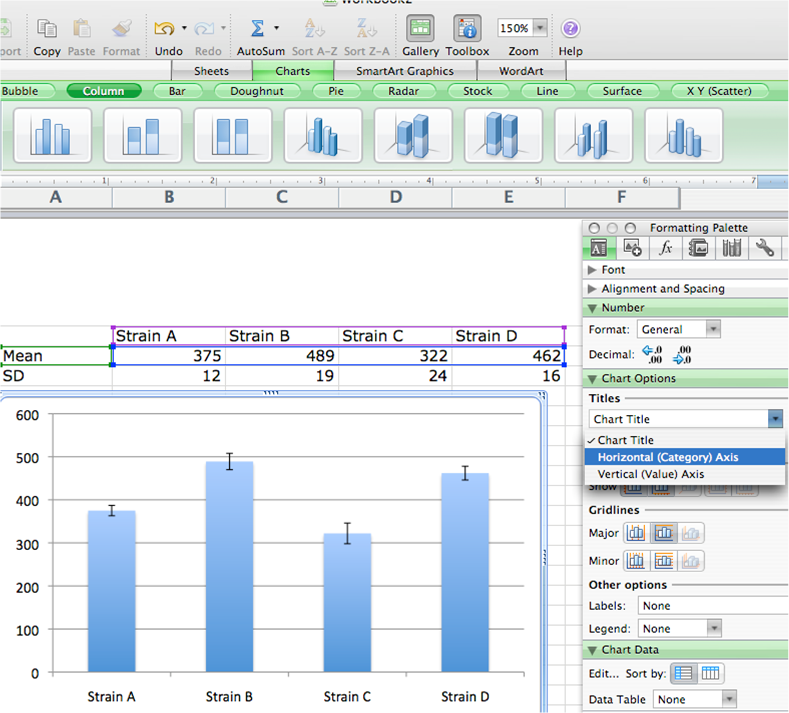Viewport: 789px width, 713px height.
Task: Open Help with the purple question icon
Action: click(x=570, y=29)
